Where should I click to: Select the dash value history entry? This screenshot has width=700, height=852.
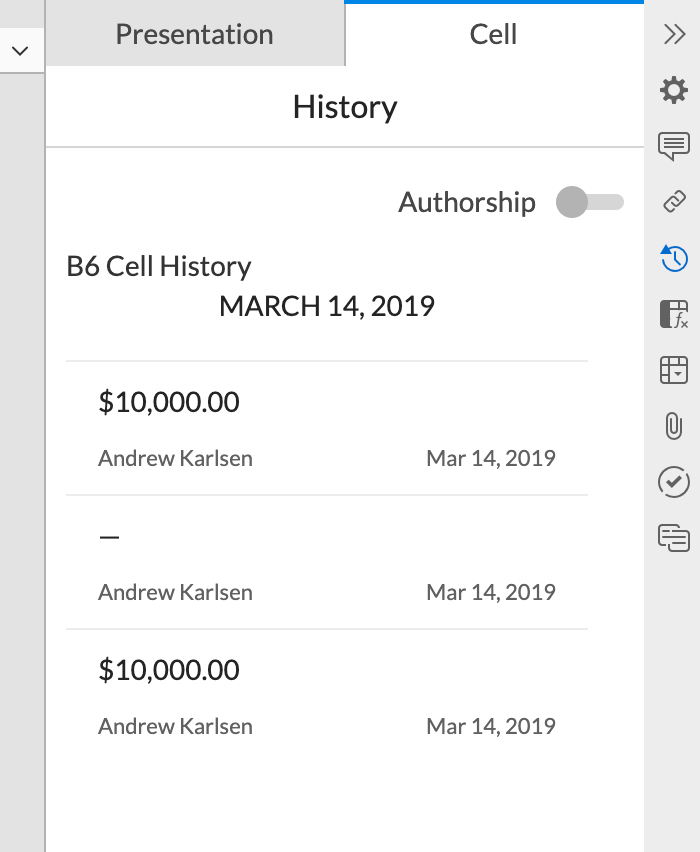point(326,562)
